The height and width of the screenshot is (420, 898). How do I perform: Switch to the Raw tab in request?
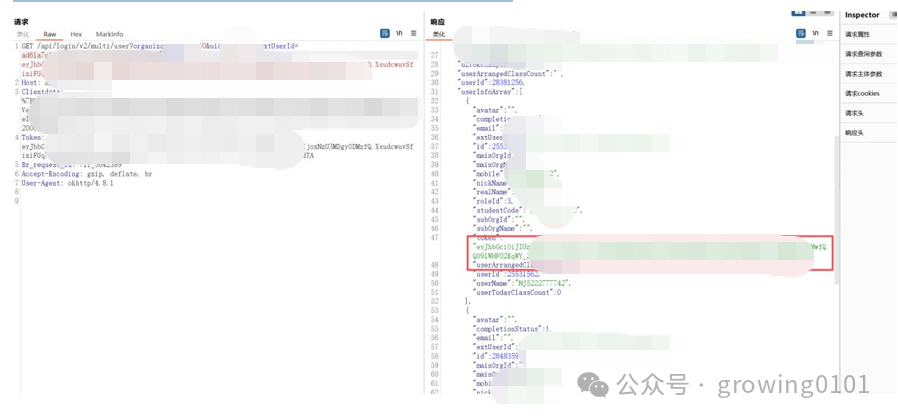coord(50,34)
